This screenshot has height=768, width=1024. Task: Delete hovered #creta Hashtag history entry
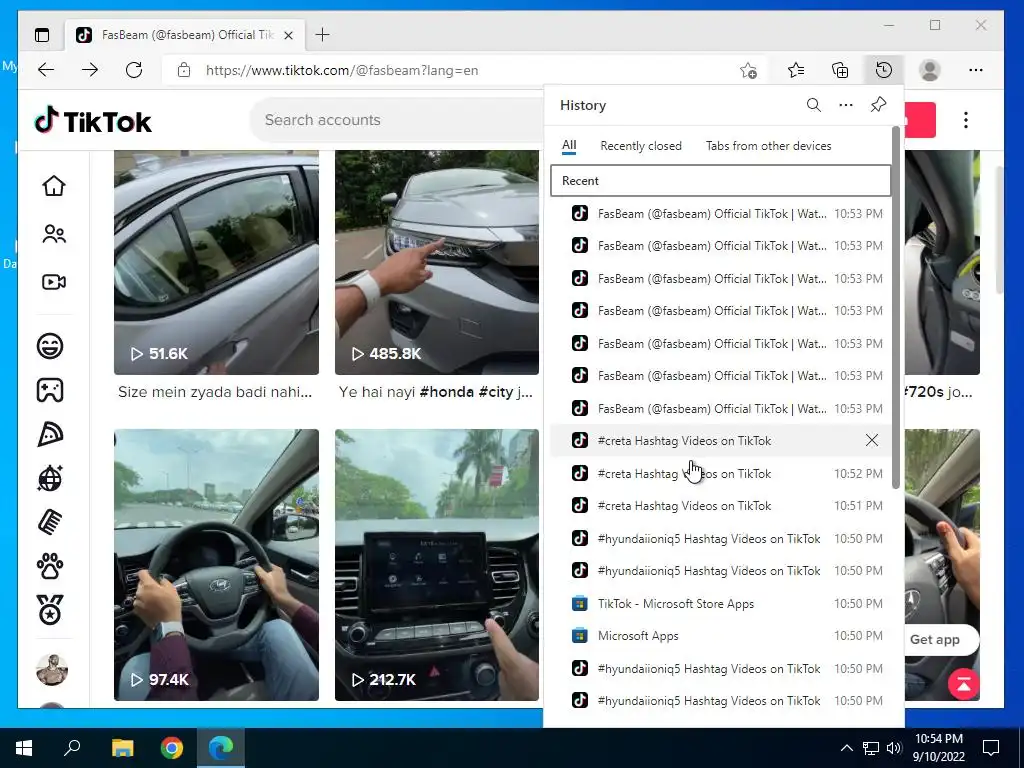[x=872, y=440]
